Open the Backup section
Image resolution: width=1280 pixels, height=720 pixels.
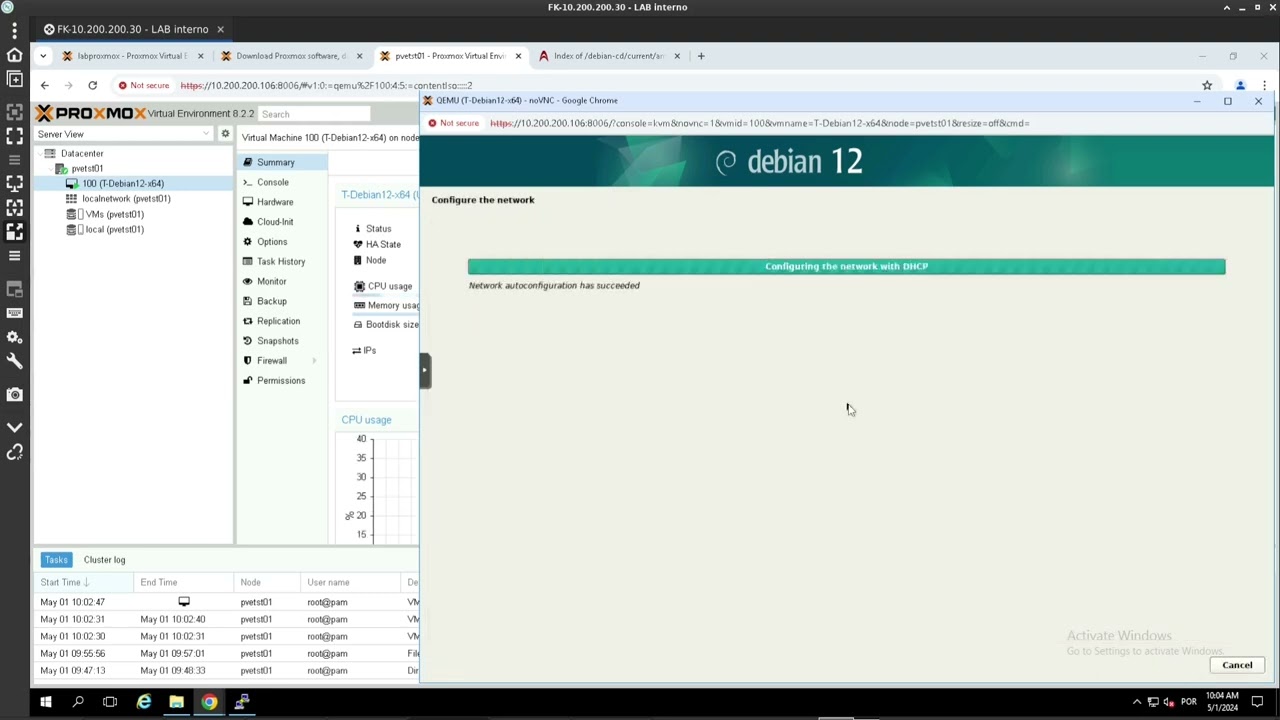pos(271,301)
